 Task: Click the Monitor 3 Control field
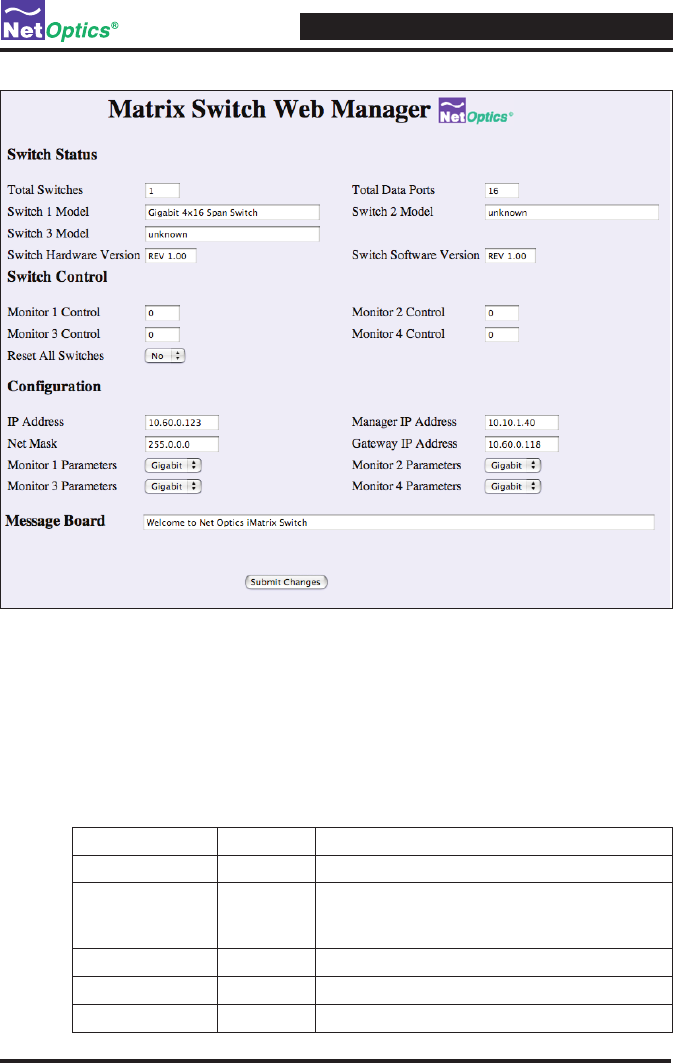pyautogui.click(x=162, y=334)
